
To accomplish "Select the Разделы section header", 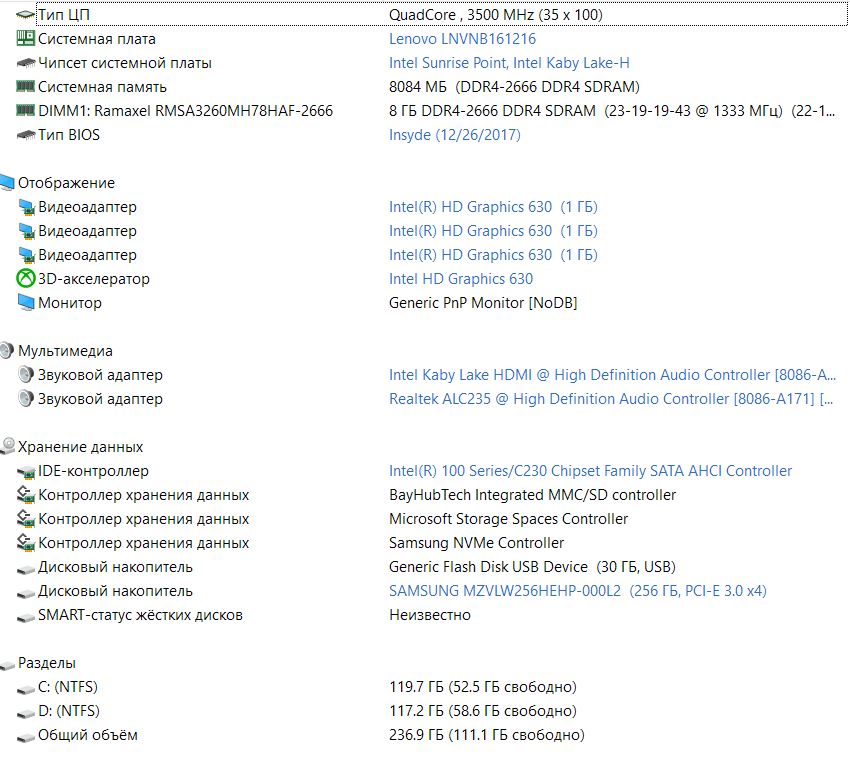I will coord(47,663).
